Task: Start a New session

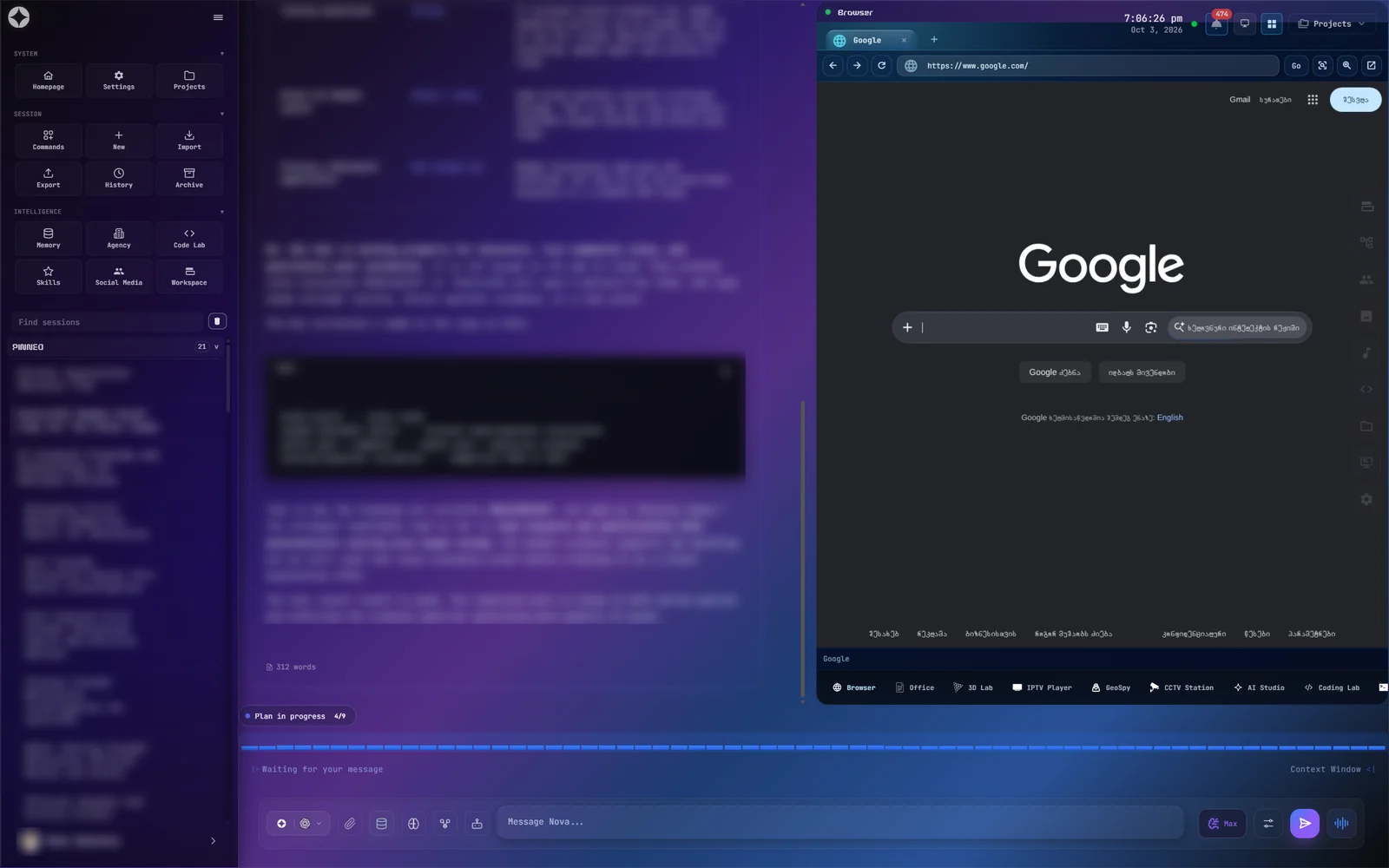Action: [x=119, y=140]
